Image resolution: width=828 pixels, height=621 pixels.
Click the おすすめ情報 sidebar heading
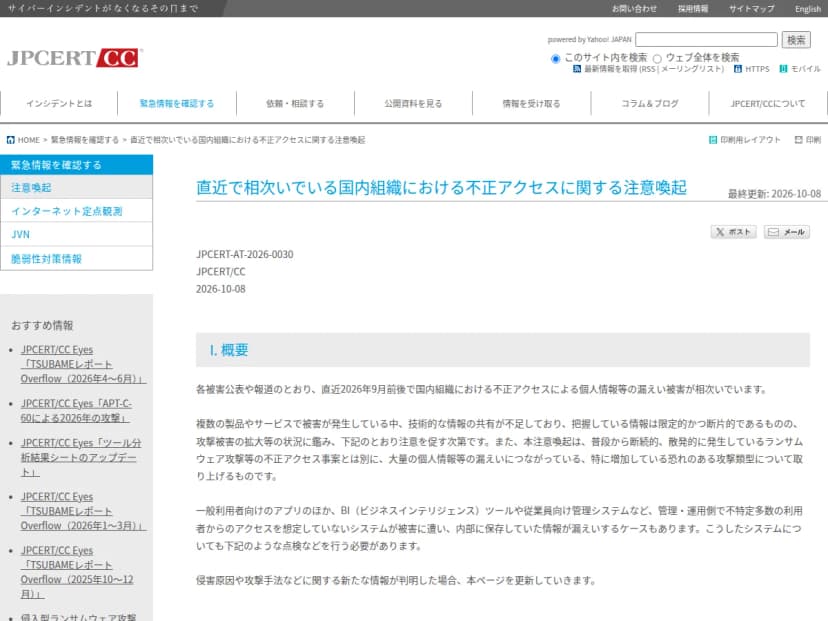pyautogui.click(x=42, y=325)
